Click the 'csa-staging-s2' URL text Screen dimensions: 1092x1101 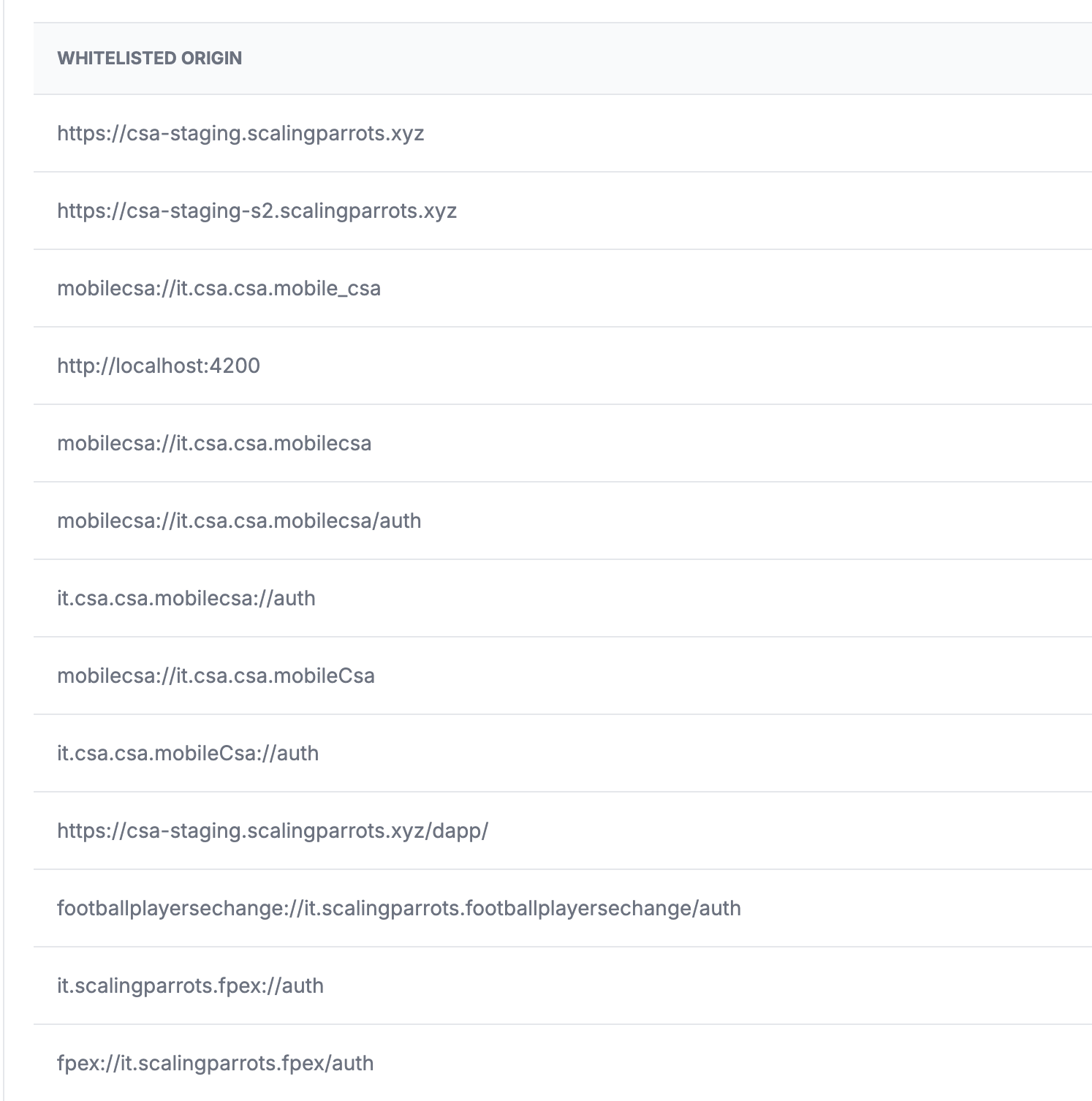pyautogui.click(x=200, y=211)
